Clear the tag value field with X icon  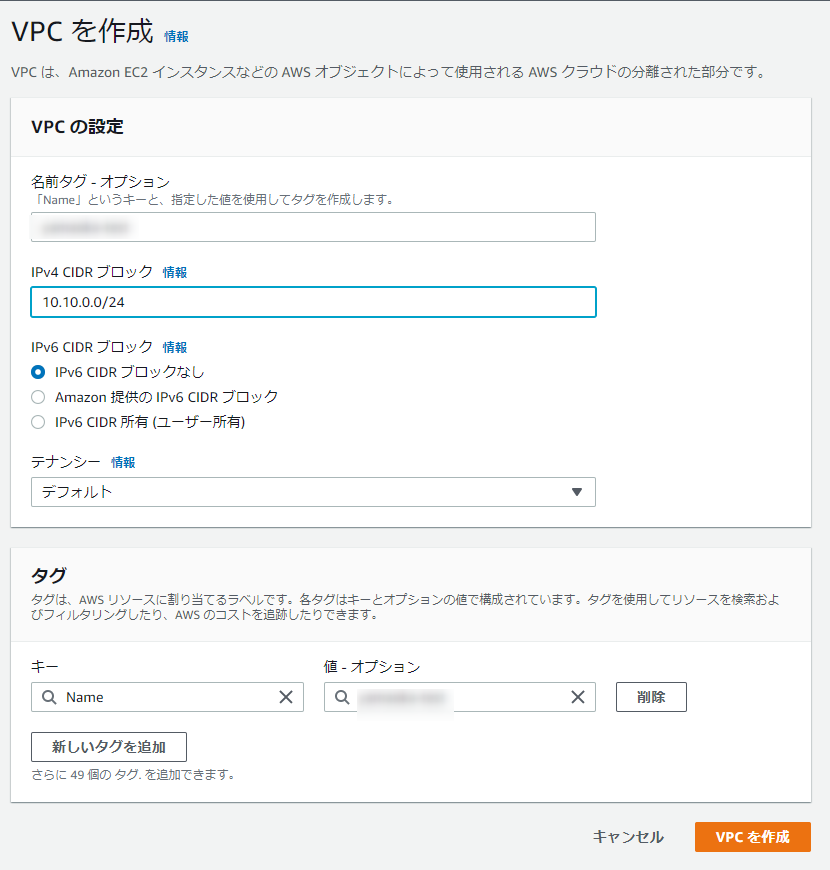pos(578,697)
